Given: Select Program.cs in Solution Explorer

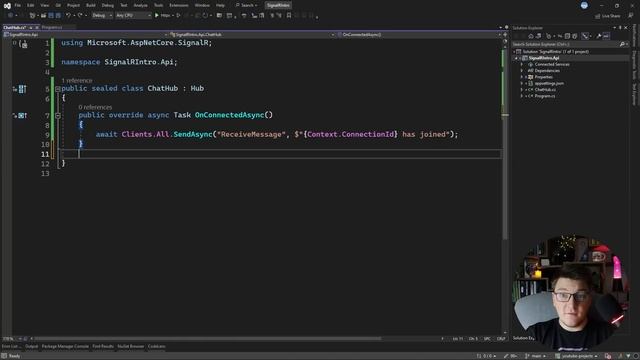Looking at the screenshot, I should pos(545,96).
